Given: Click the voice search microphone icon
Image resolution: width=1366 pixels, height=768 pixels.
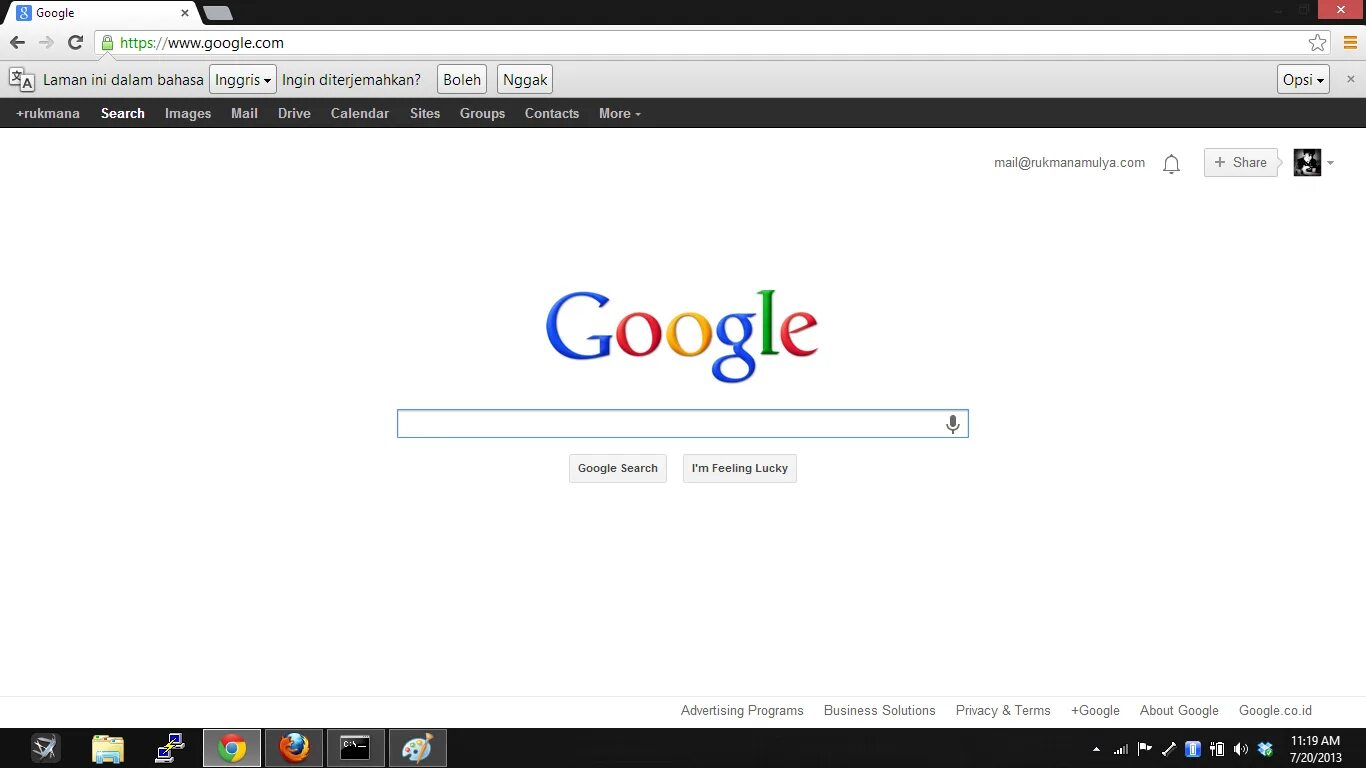Looking at the screenshot, I should coord(953,424).
